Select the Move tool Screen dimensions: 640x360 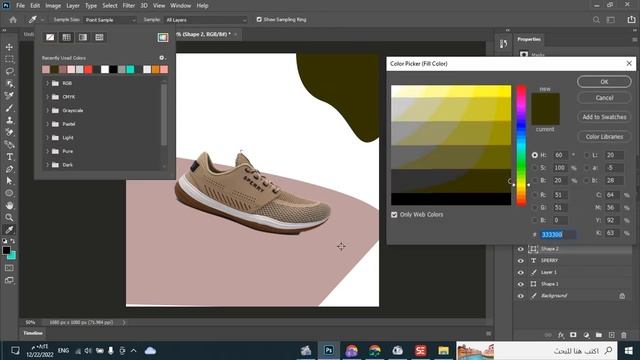point(9,47)
